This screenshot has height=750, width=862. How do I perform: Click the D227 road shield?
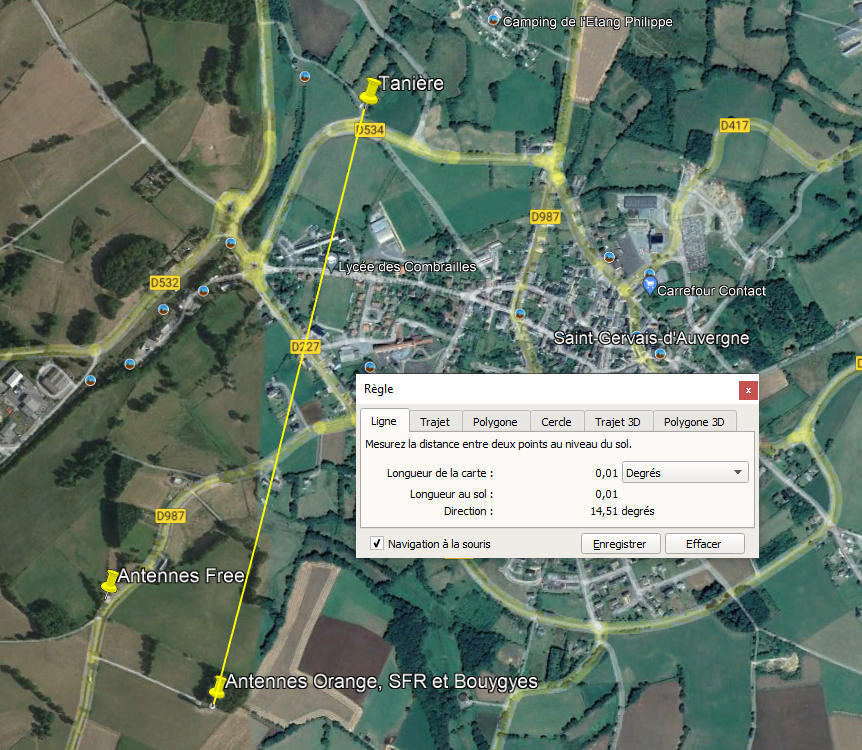(305, 346)
